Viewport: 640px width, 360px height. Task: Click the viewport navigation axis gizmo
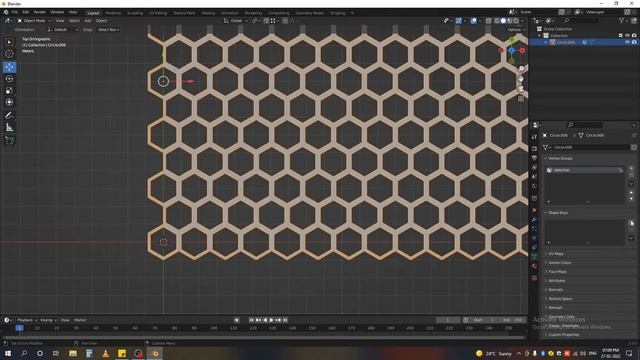[x=511, y=50]
